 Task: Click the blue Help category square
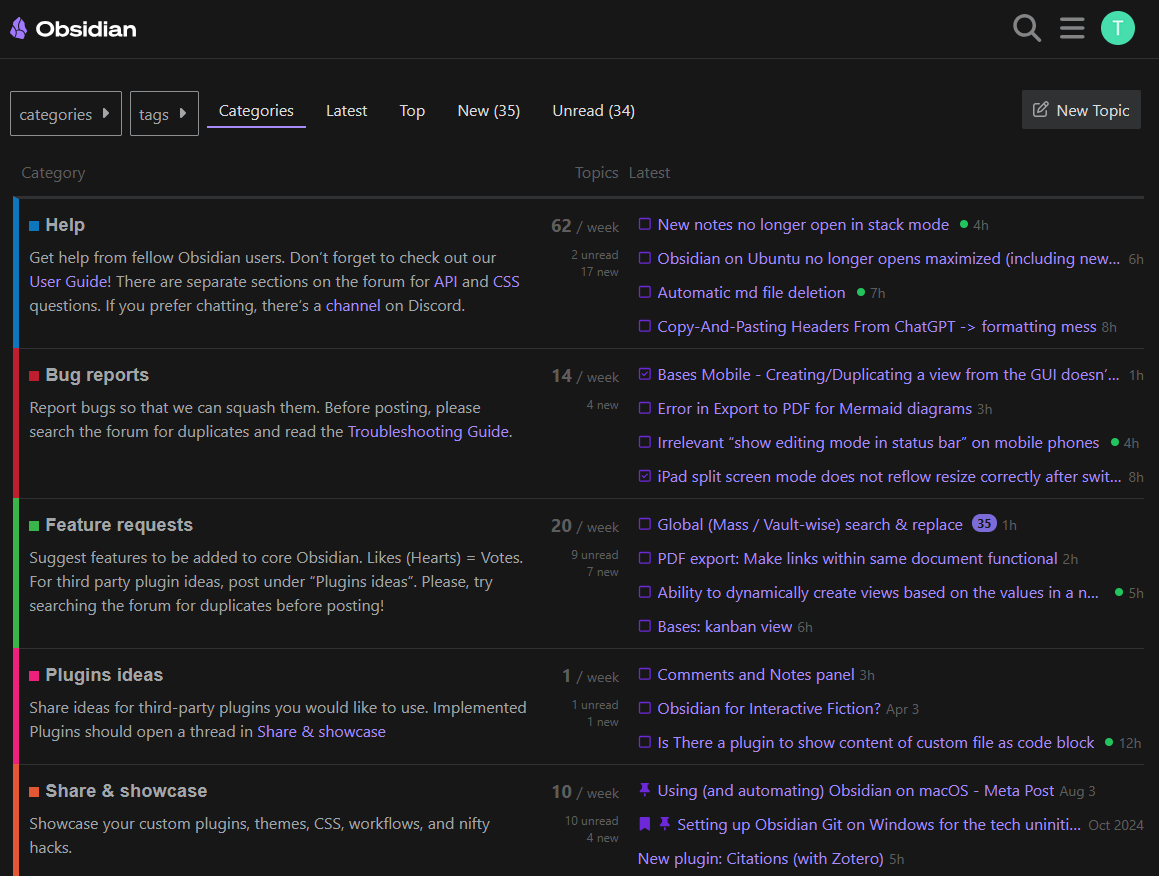[34, 225]
